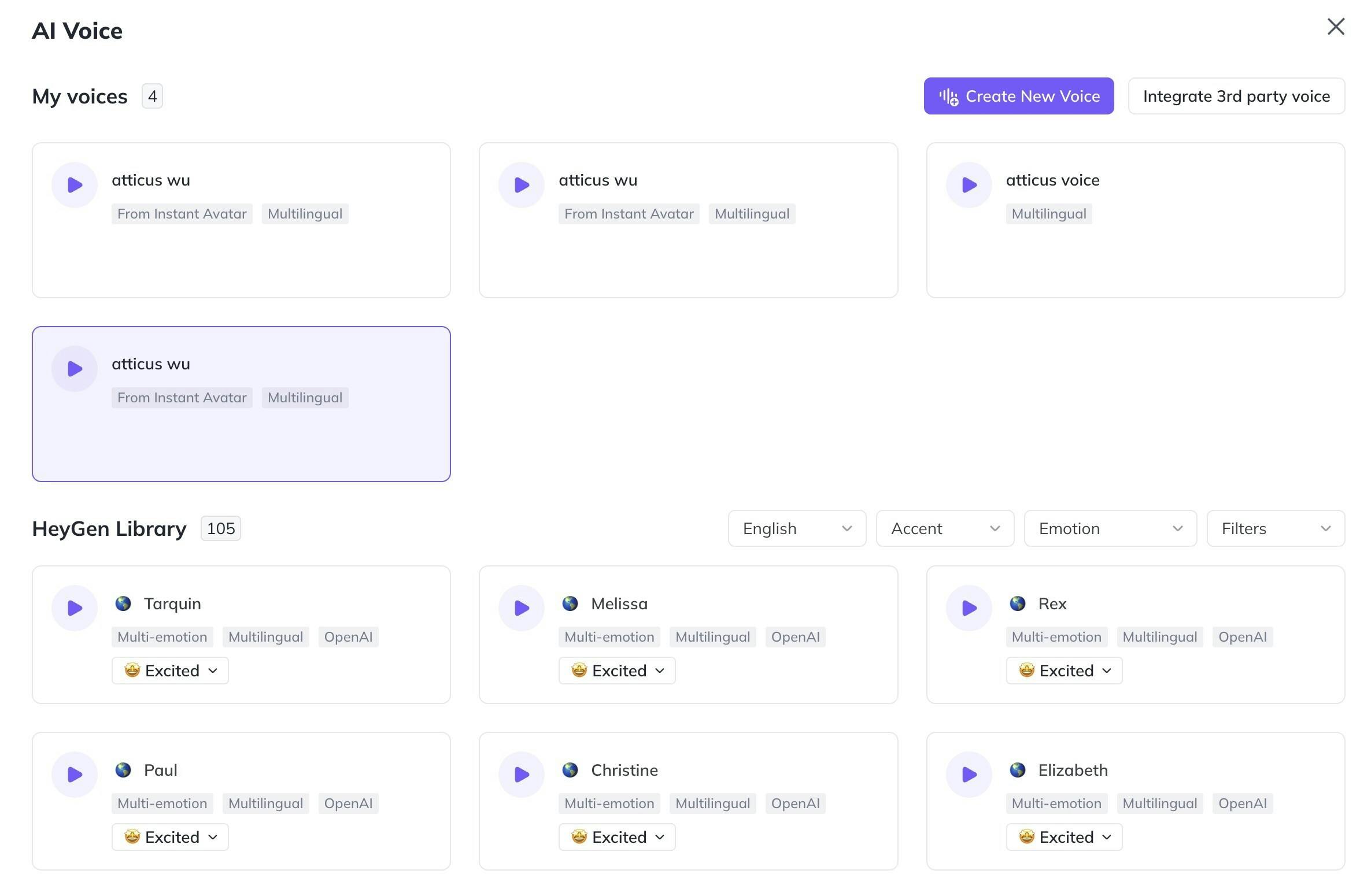The image size is (1360, 896).
Task: Expand the Accent filter dropdown
Action: [x=945, y=528]
